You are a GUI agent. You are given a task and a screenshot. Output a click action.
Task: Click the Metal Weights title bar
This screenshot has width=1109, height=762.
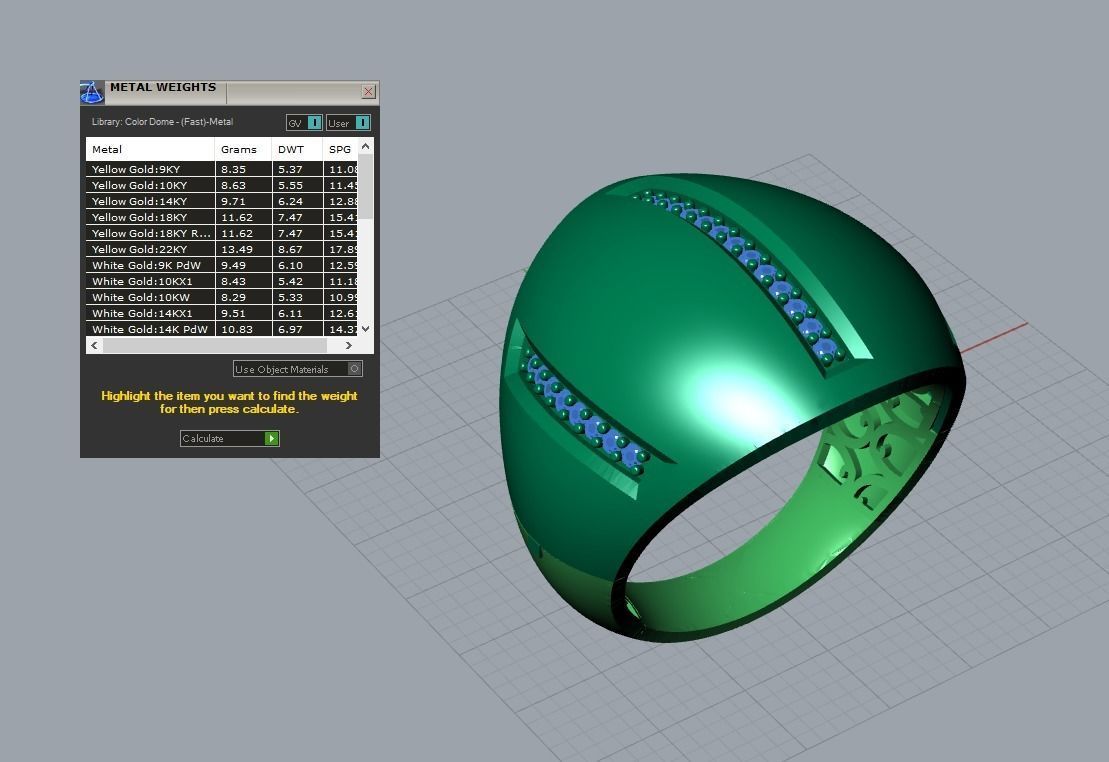click(x=230, y=92)
